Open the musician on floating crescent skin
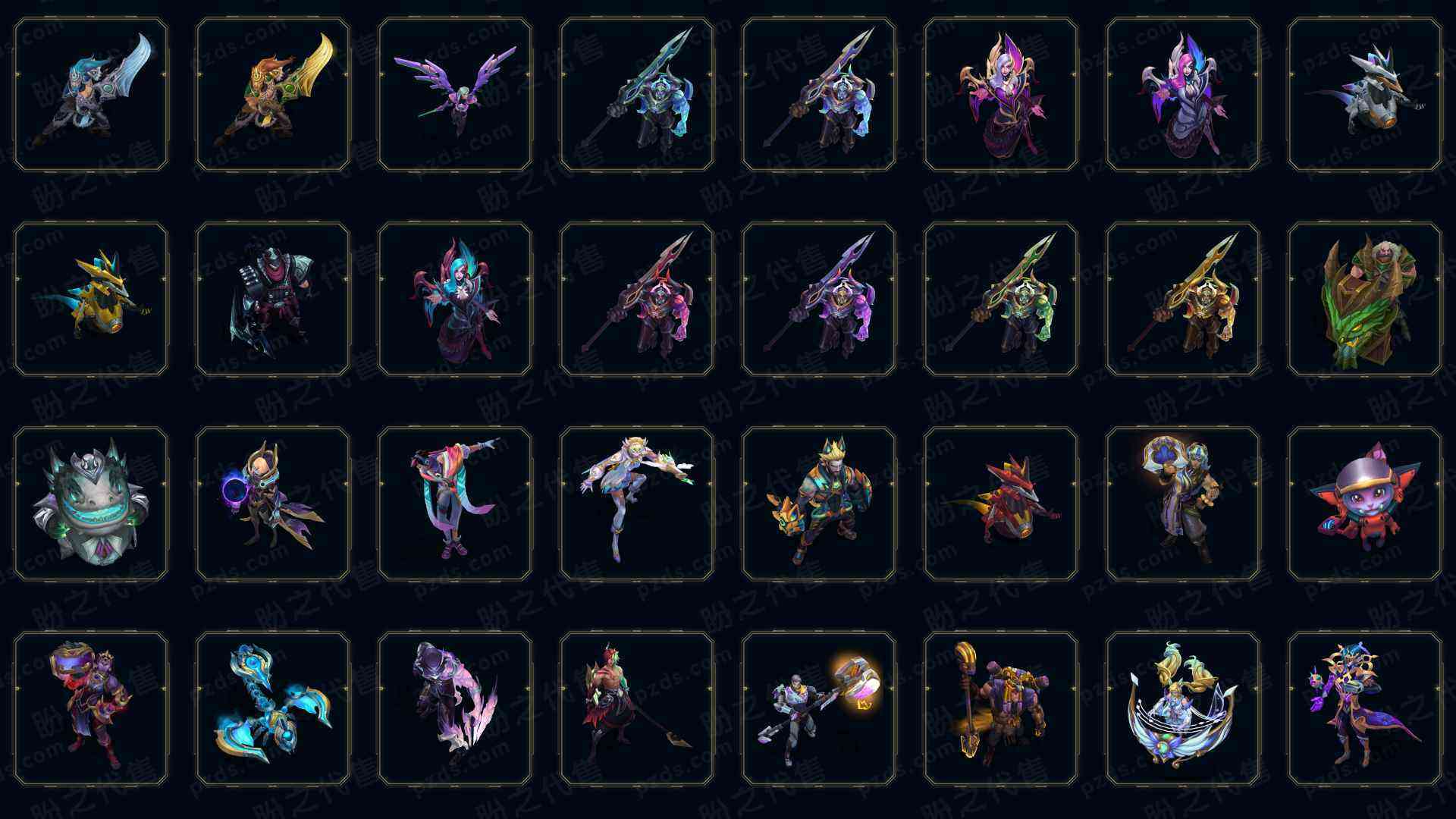The height and width of the screenshot is (819, 1456). [1183, 708]
